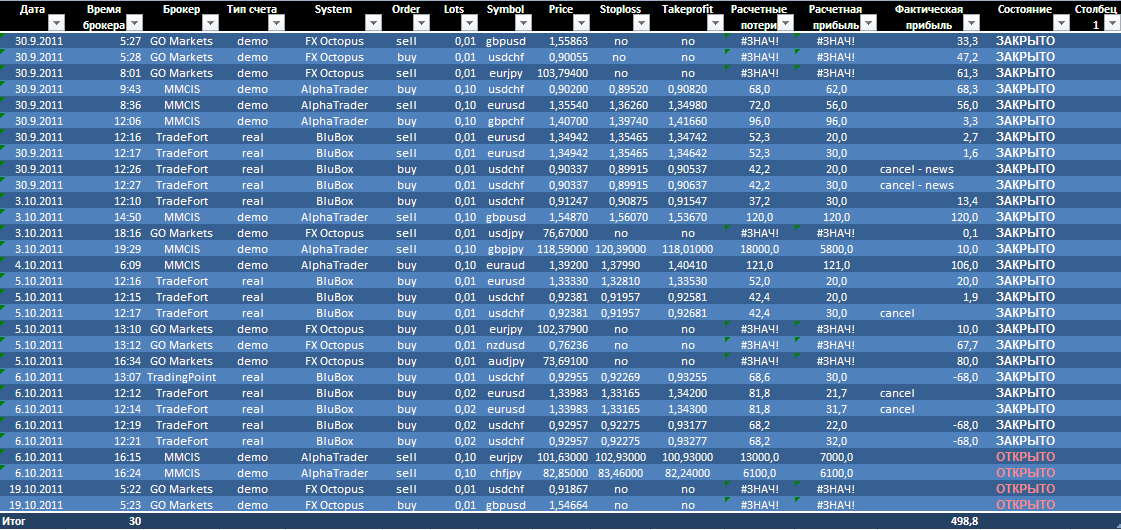Select the calculated profit cell 5800,0
This screenshot has height=530, width=1121.
pyautogui.click(x=836, y=249)
